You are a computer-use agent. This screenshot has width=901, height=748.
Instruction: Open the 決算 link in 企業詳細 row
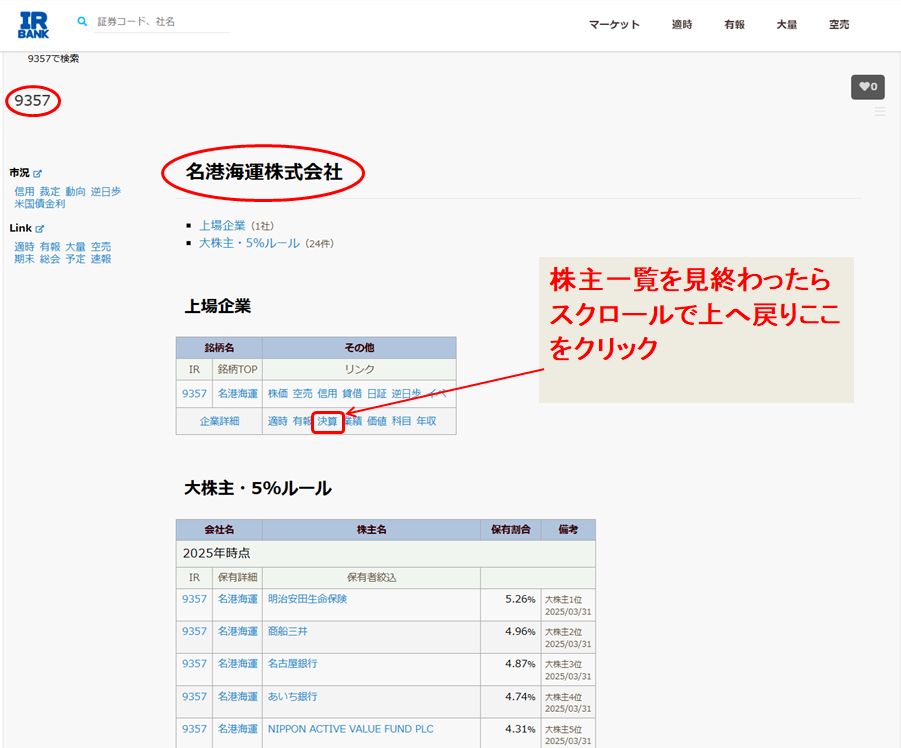tap(328, 422)
